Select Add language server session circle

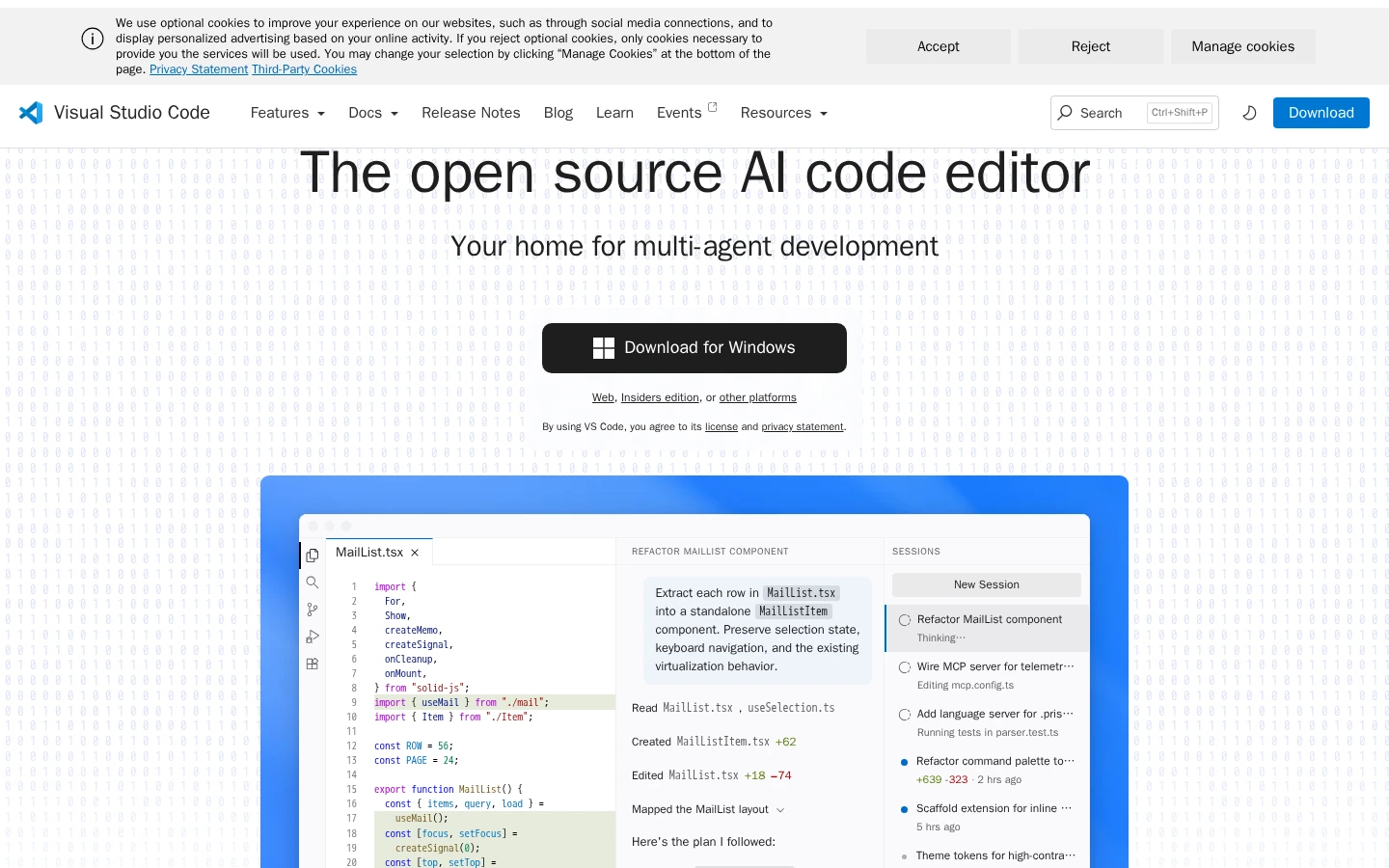coord(905,715)
